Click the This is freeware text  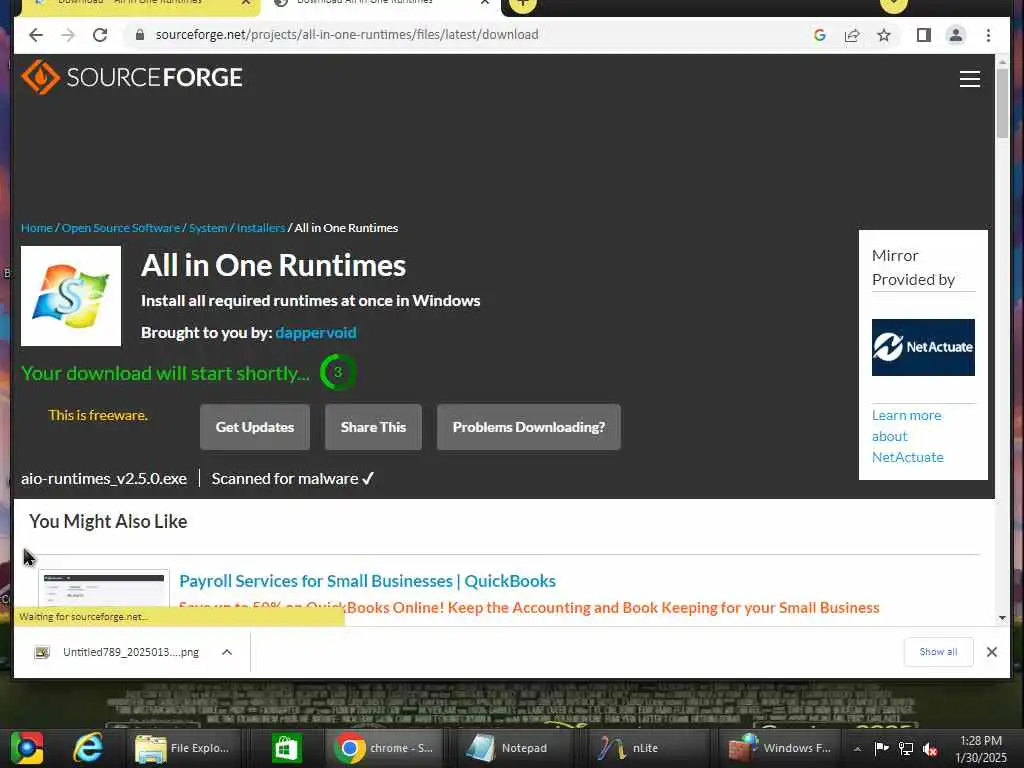tap(98, 415)
